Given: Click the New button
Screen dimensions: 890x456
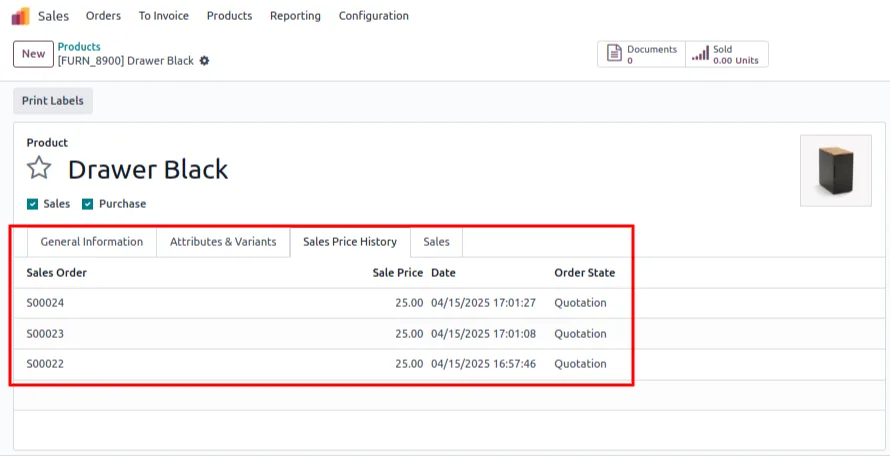Looking at the screenshot, I should [x=33, y=54].
